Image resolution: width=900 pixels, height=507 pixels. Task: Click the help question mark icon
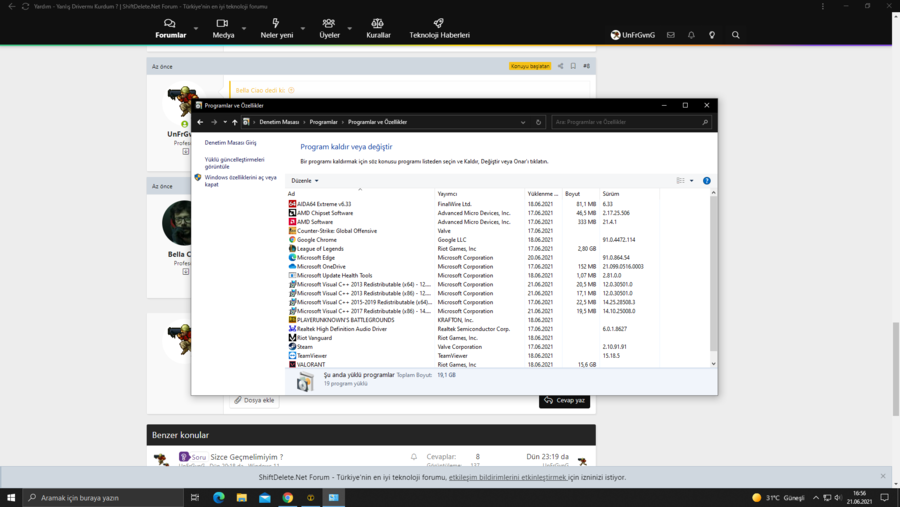click(x=706, y=181)
